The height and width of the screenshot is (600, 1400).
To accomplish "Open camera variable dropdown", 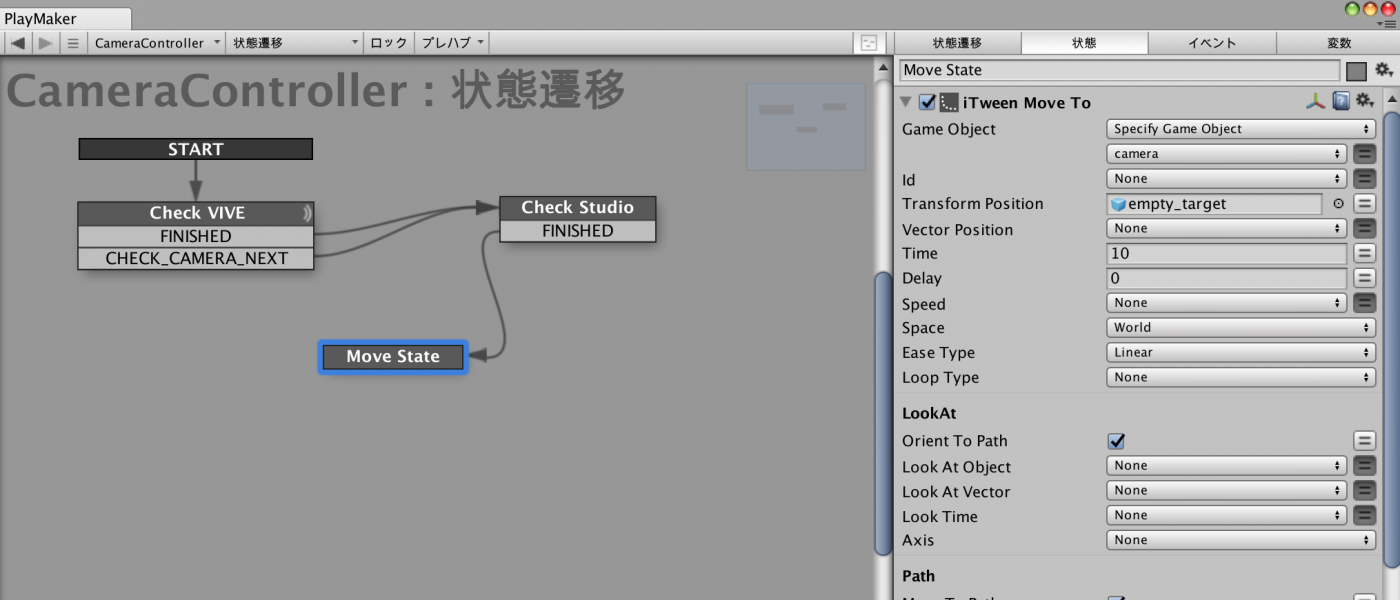I will point(1227,154).
